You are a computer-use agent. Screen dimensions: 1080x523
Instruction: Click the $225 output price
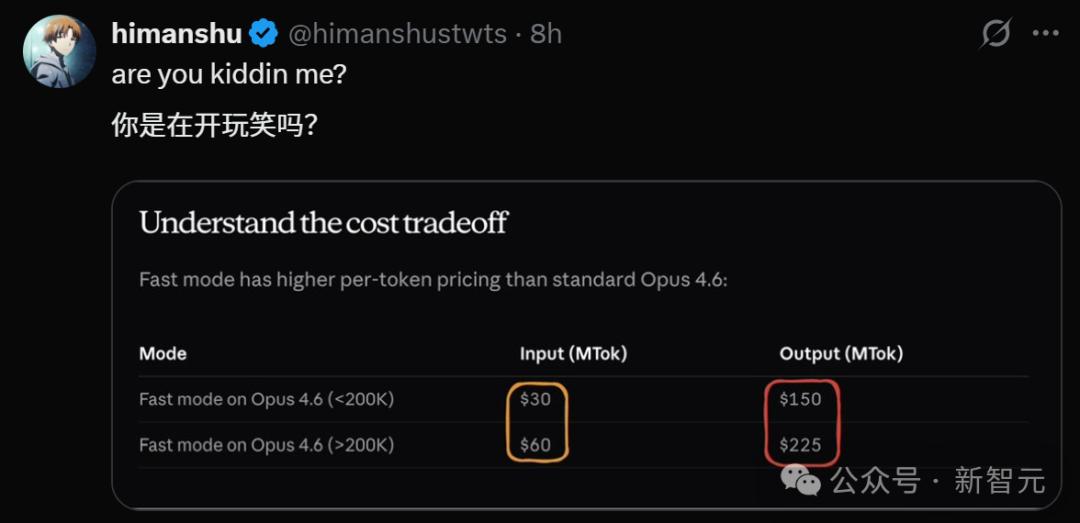pyautogui.click(x=800, y=445)
